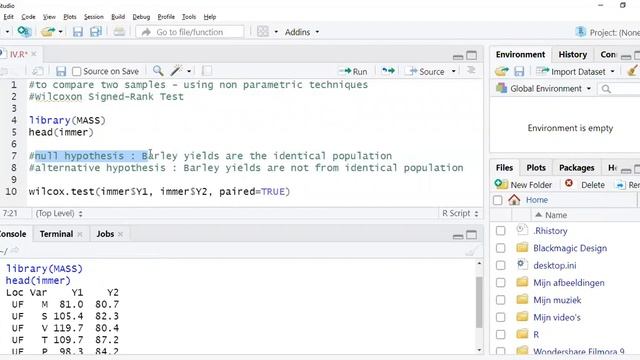Show document outline icon
The width and height of the screenshot is (640, 360).
point(471,71)
